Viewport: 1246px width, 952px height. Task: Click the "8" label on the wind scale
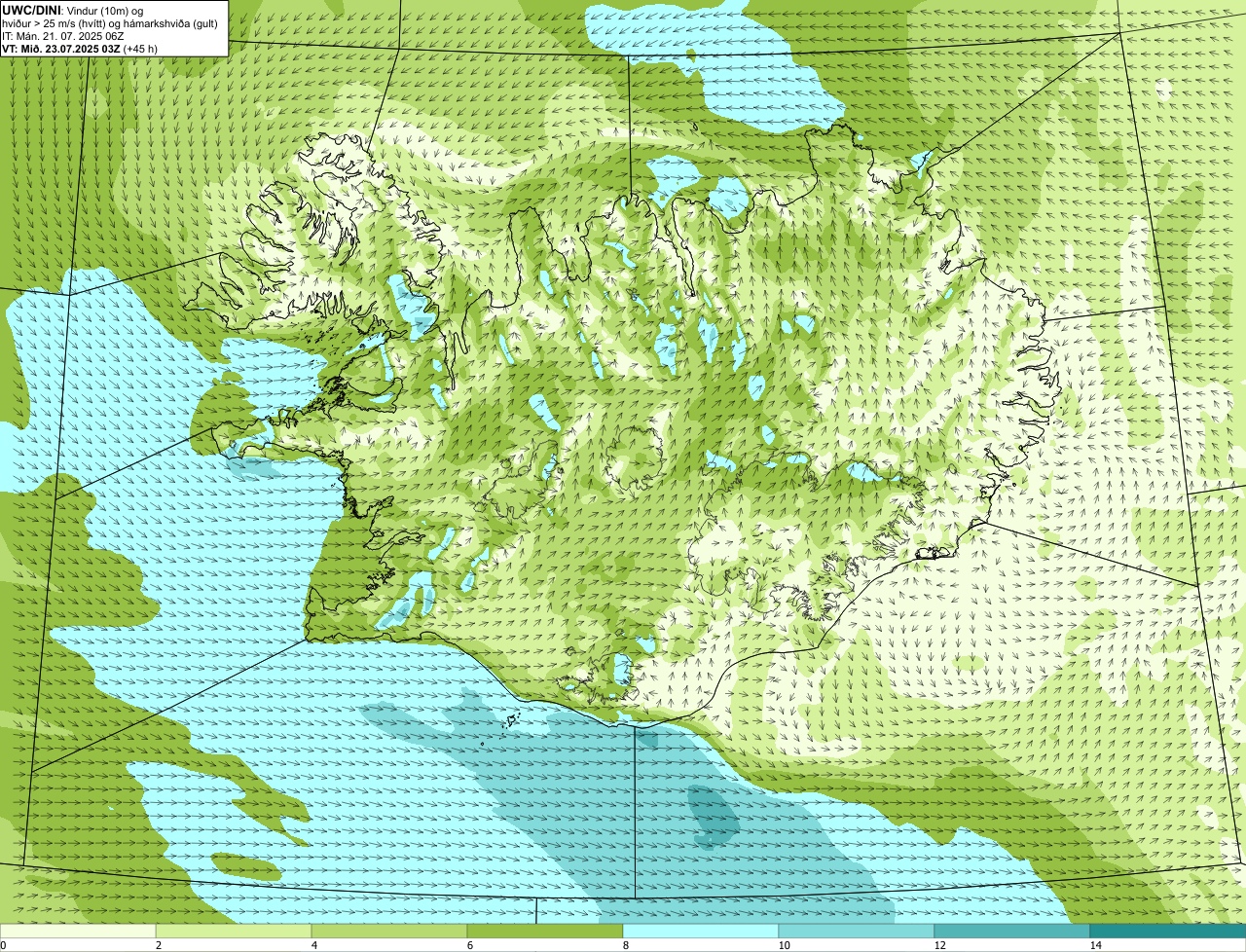[626, 945]
